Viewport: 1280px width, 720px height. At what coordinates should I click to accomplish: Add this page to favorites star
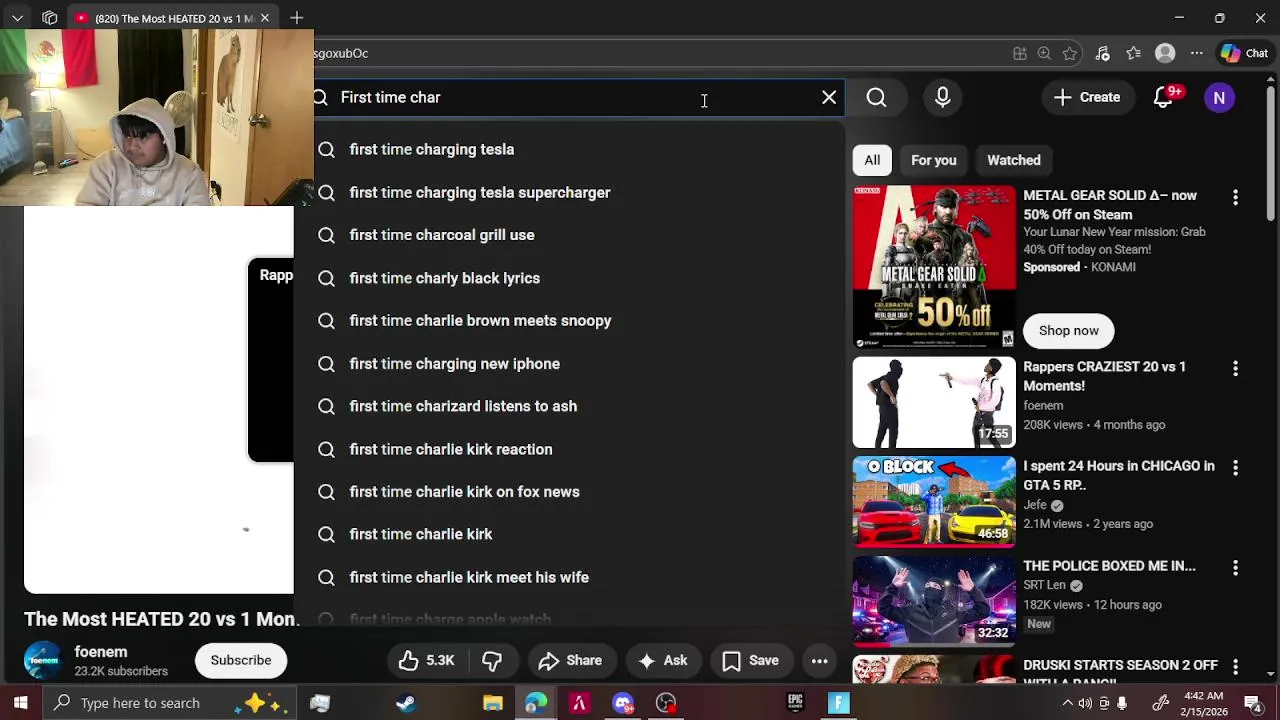[1070, 53]
